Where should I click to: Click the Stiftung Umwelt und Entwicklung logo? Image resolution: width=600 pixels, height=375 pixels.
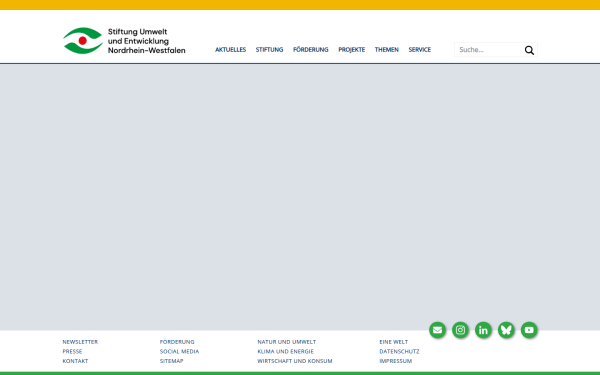point(124,41)
